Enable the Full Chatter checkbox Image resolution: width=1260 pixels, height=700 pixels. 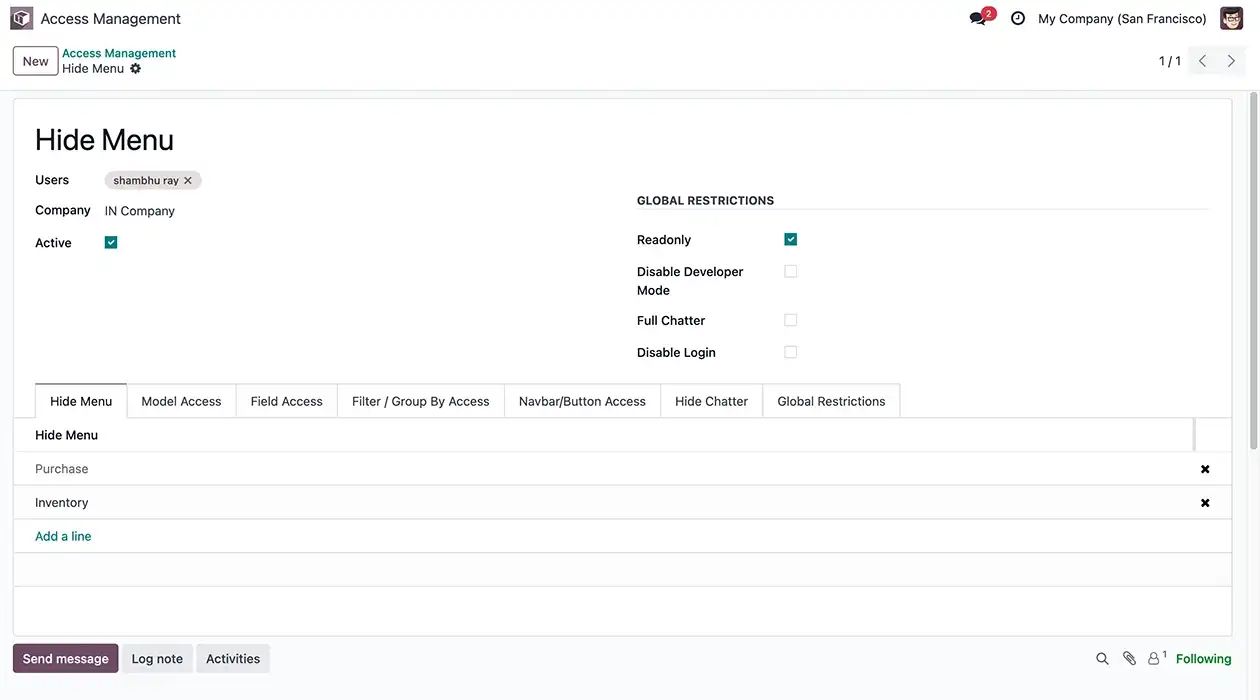(790, 319)
